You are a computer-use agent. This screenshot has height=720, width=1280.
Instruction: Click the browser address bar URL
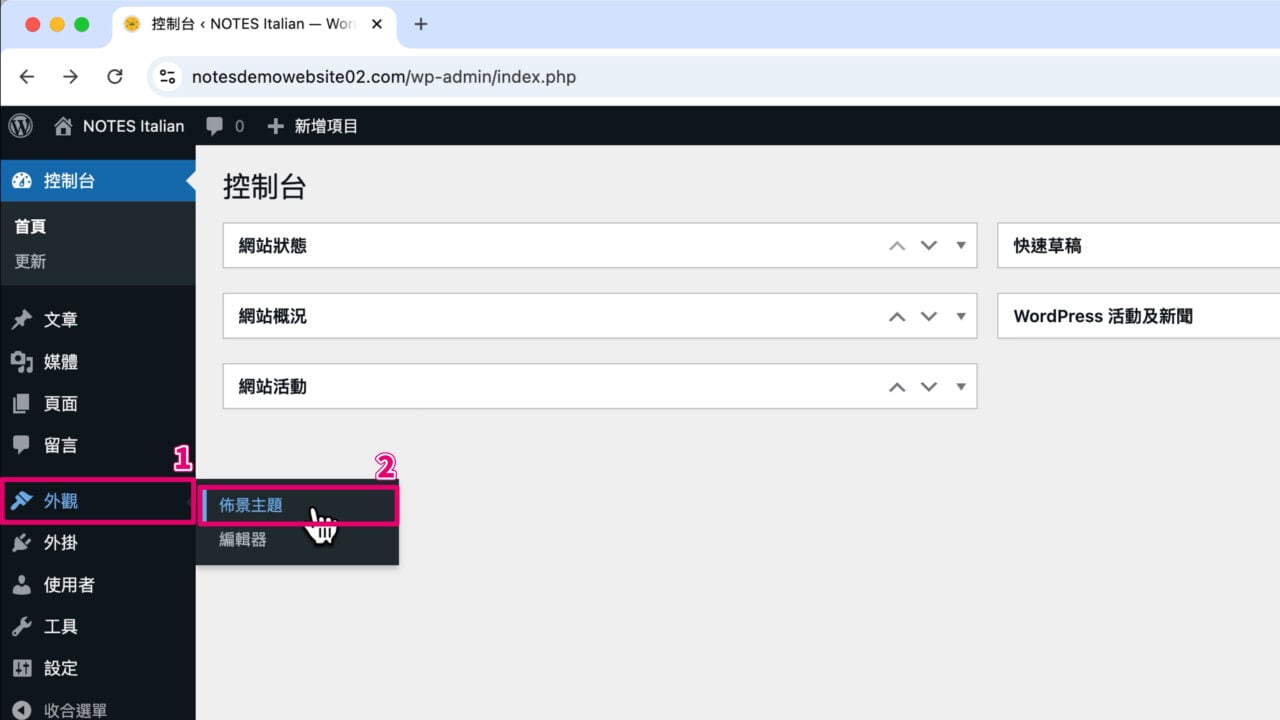coord(384,77)
